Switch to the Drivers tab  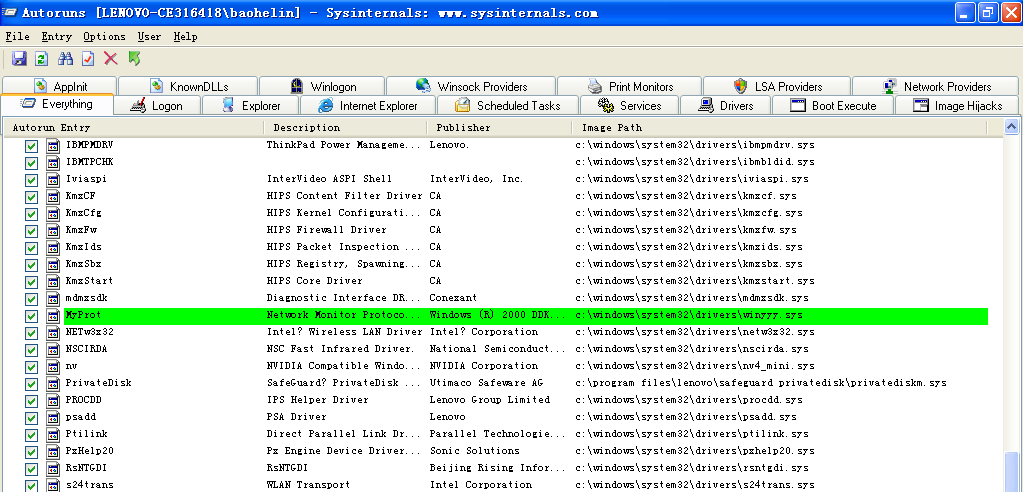(725, 106)
